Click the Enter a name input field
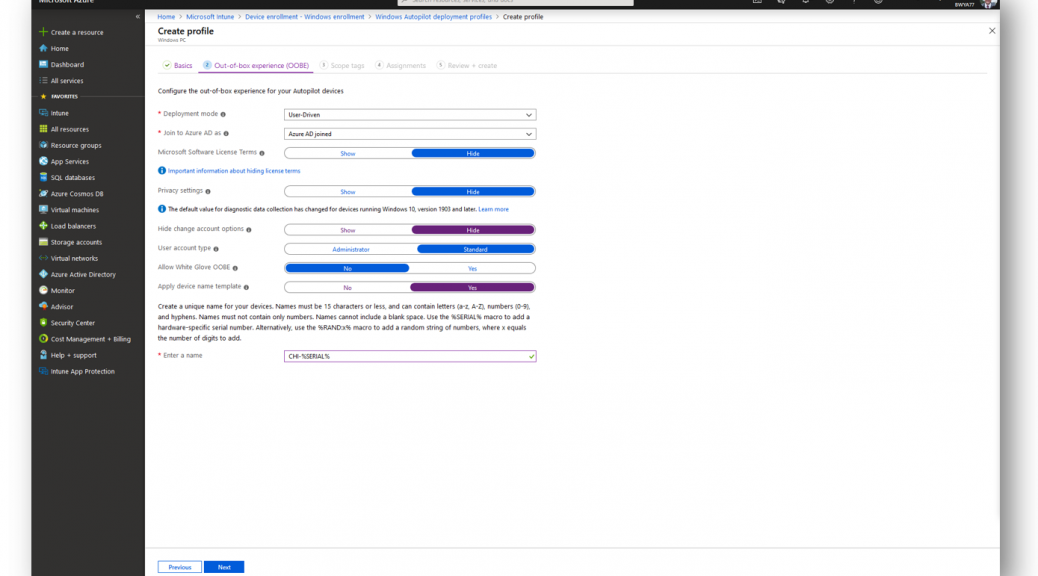 pyautogui.click(x=410, y=356)
